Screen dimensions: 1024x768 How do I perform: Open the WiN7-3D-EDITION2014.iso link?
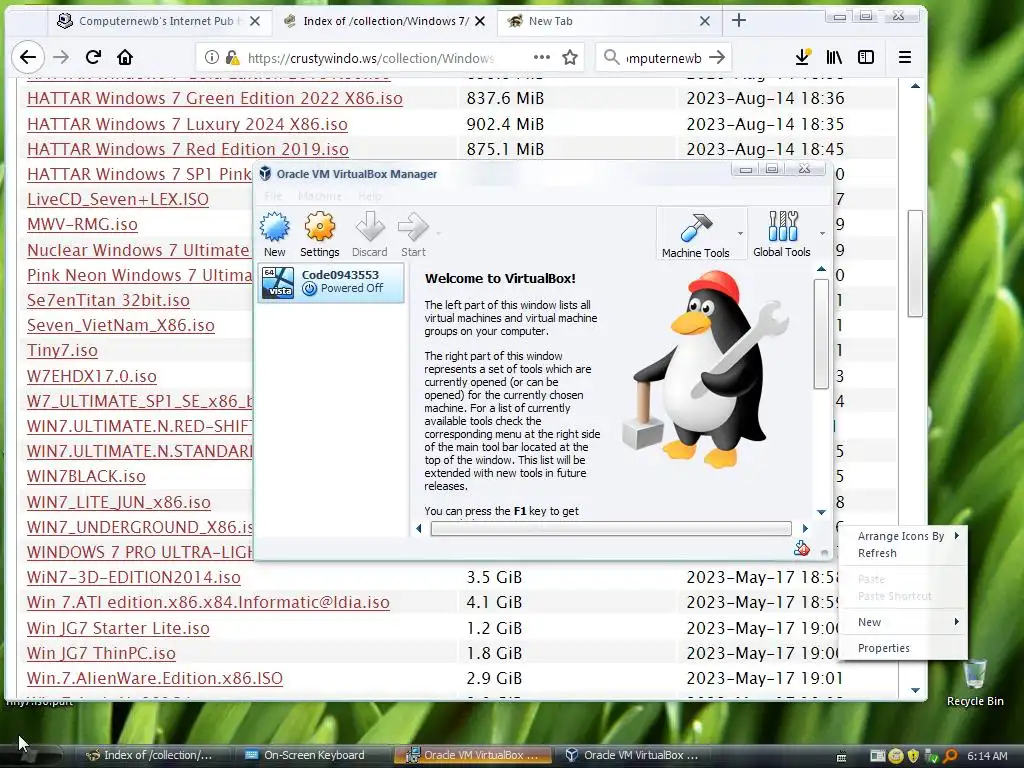134,577
